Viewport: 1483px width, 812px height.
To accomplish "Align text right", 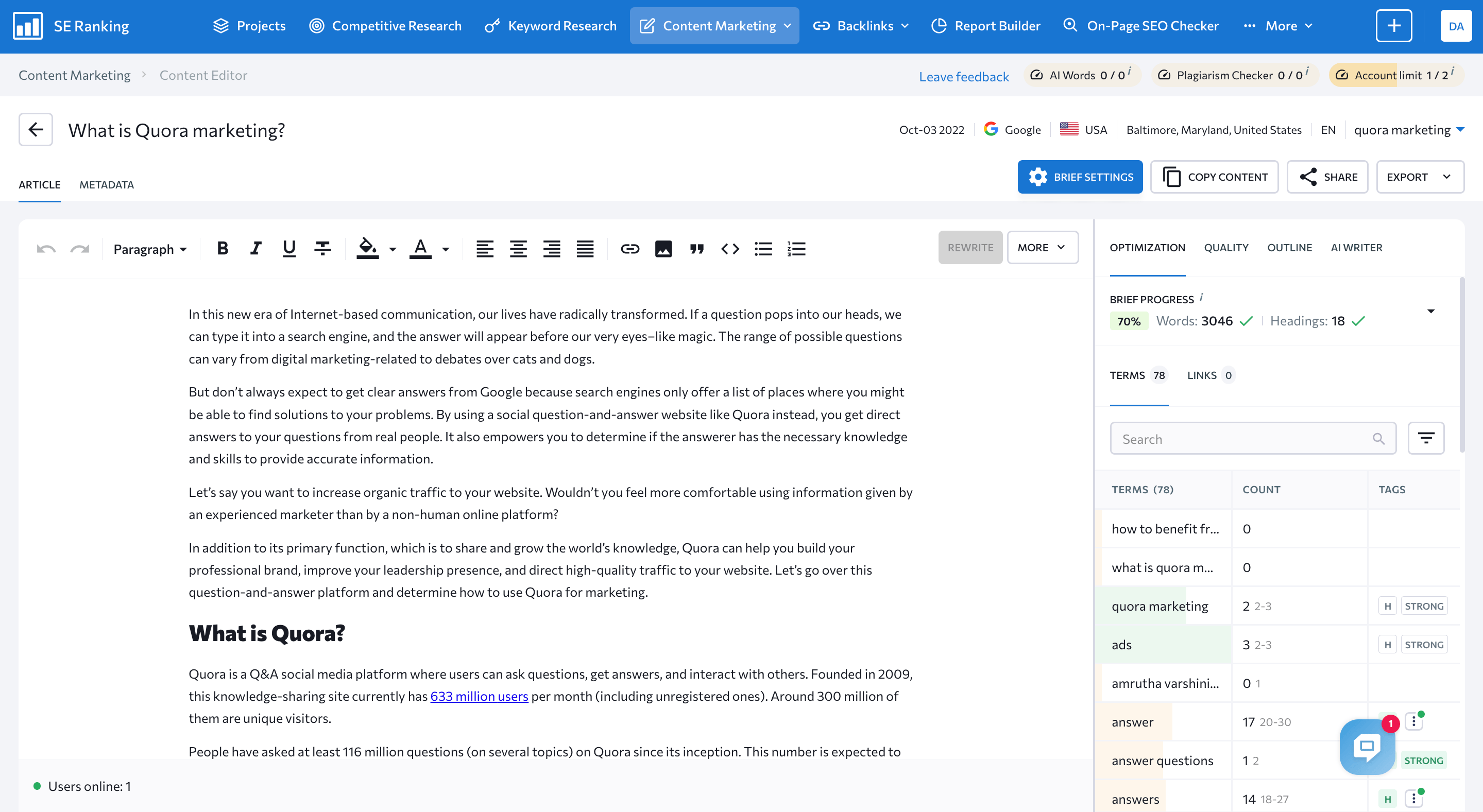I will 552,249.
